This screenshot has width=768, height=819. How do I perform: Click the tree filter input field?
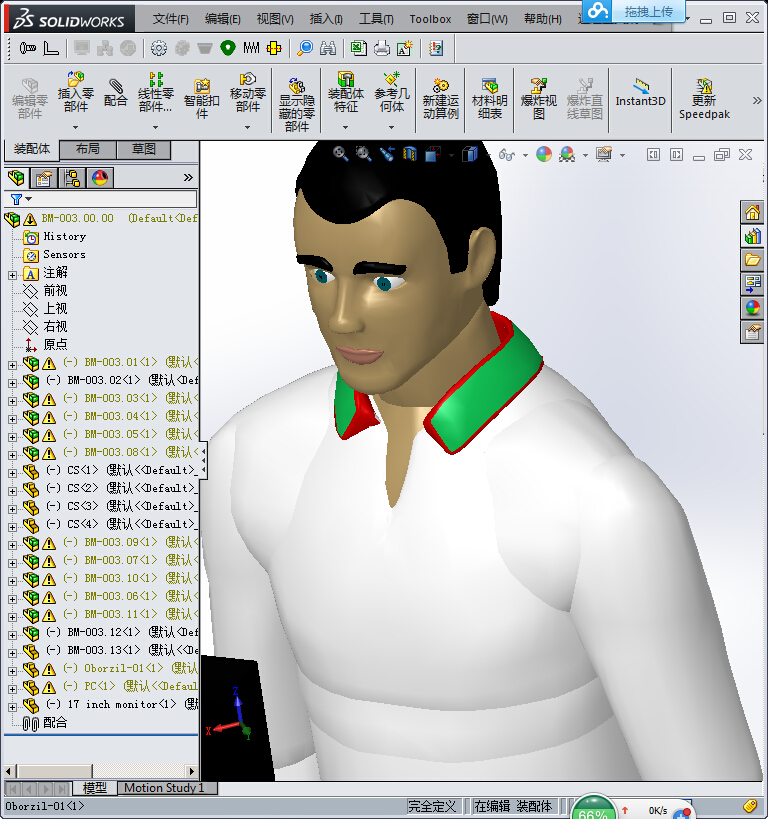pyautogui.click(x=115, y=199)
